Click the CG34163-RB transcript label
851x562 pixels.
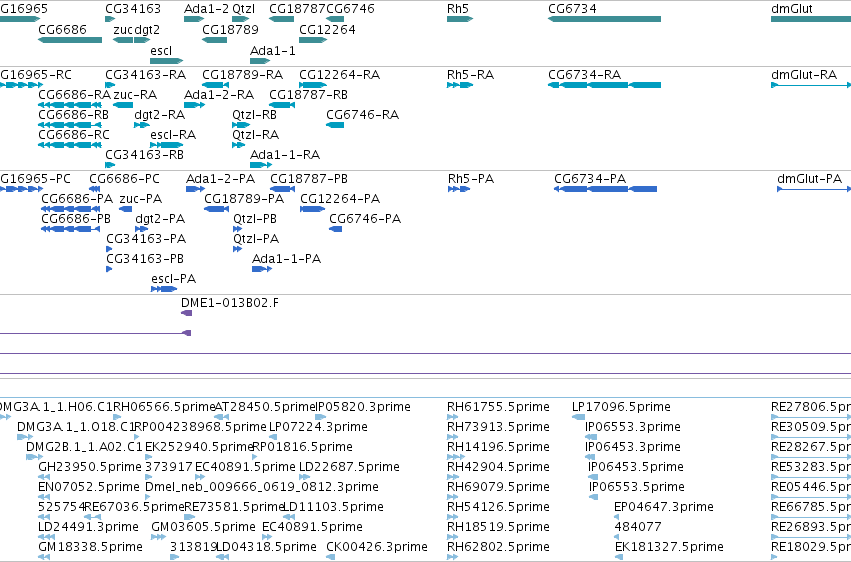[x=144, y=155]
